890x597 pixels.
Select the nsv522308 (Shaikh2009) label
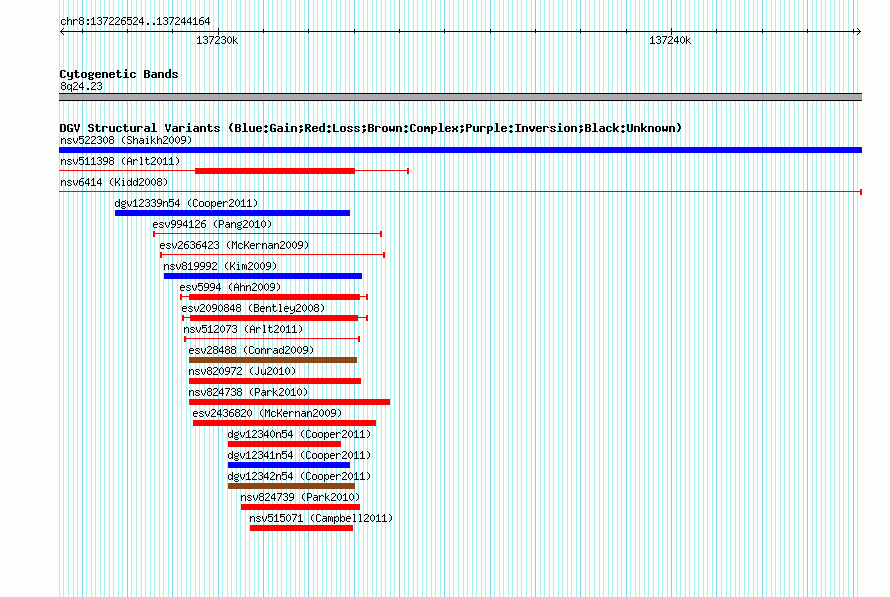click(126, 140)
